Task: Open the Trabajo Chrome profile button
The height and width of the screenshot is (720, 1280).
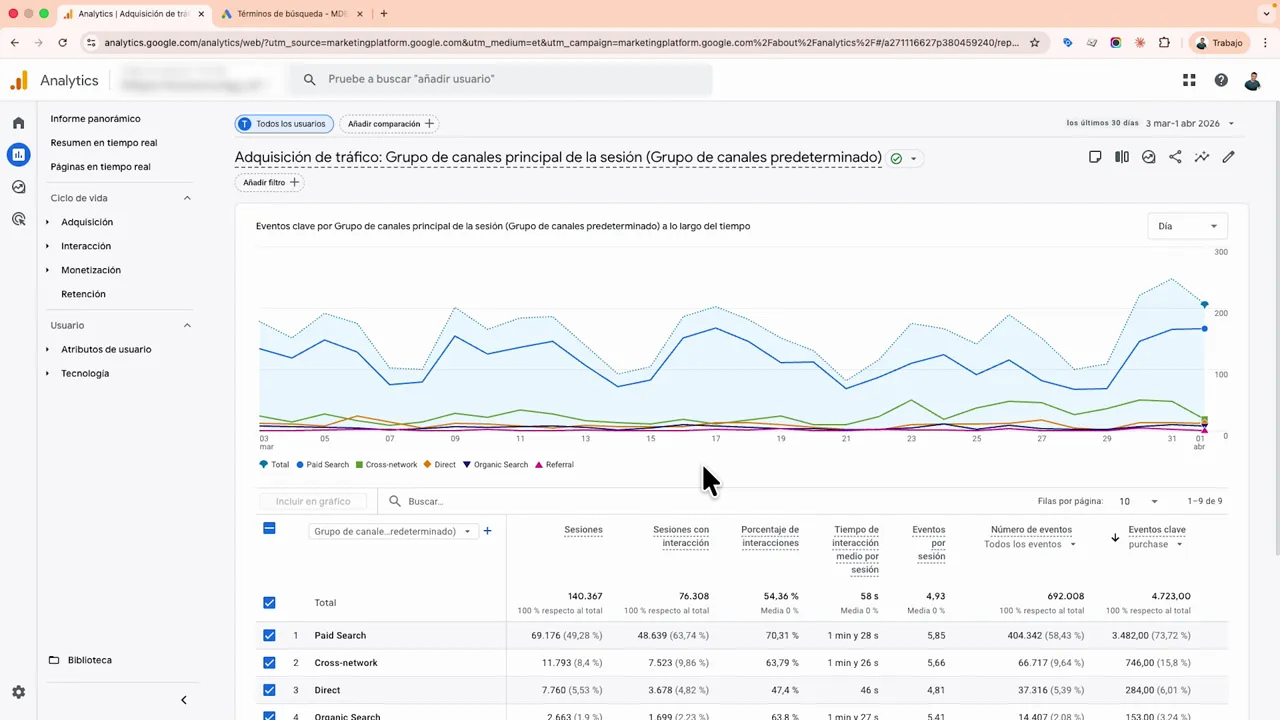Action: pos(1218,43)
